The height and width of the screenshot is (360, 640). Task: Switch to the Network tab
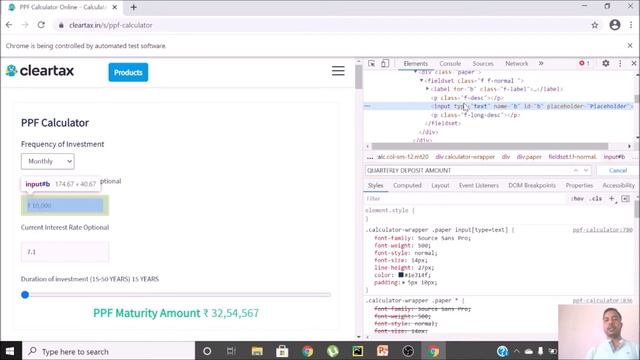[516, 63]
